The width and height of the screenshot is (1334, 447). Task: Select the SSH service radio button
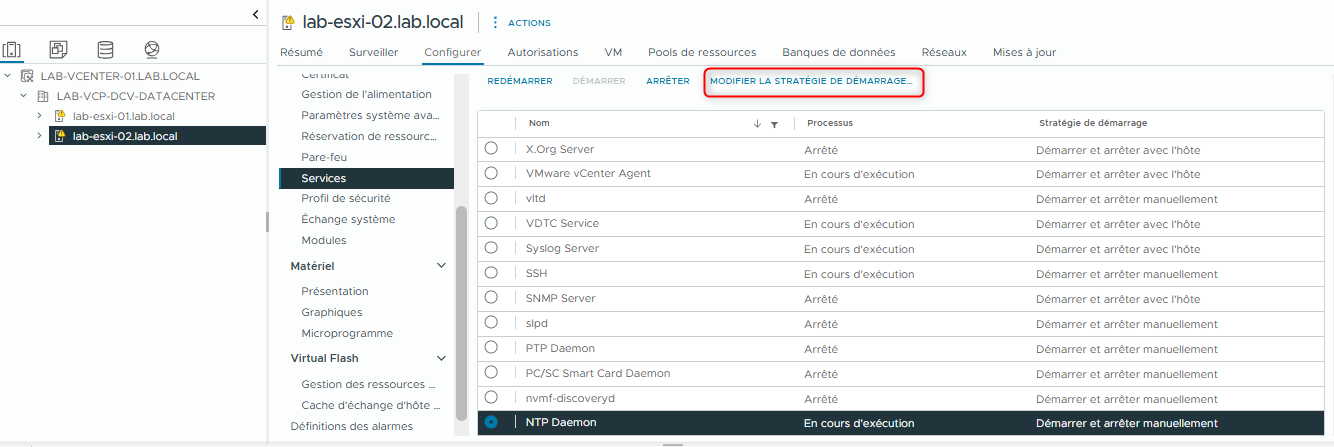(x=491, y=273)
